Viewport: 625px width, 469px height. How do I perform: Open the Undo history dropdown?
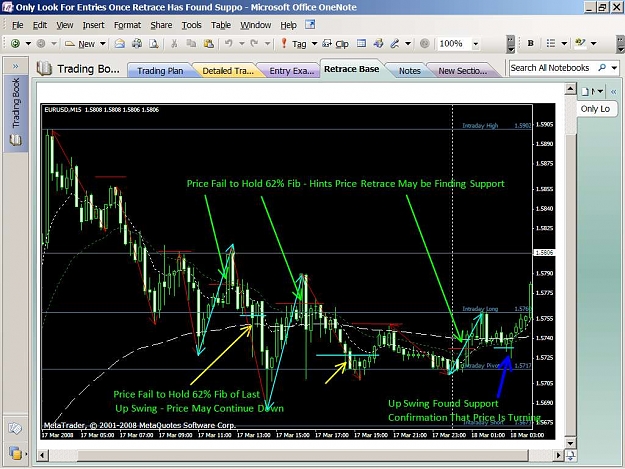(x=242, y=43)
